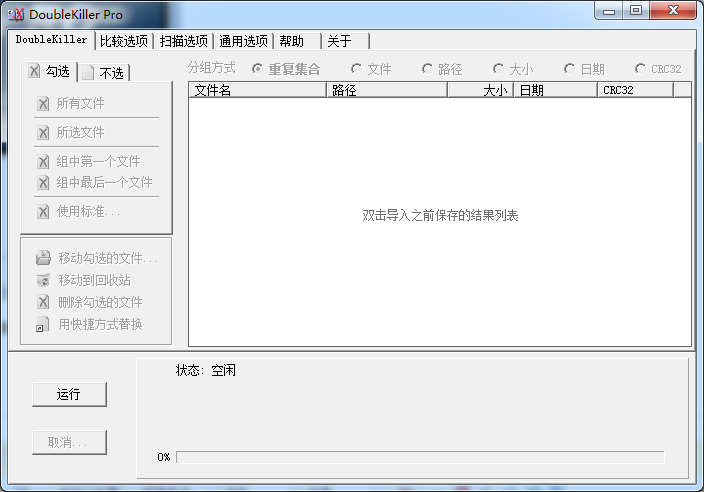Select the 重复集合 grouping radio button

click(257, 69)
